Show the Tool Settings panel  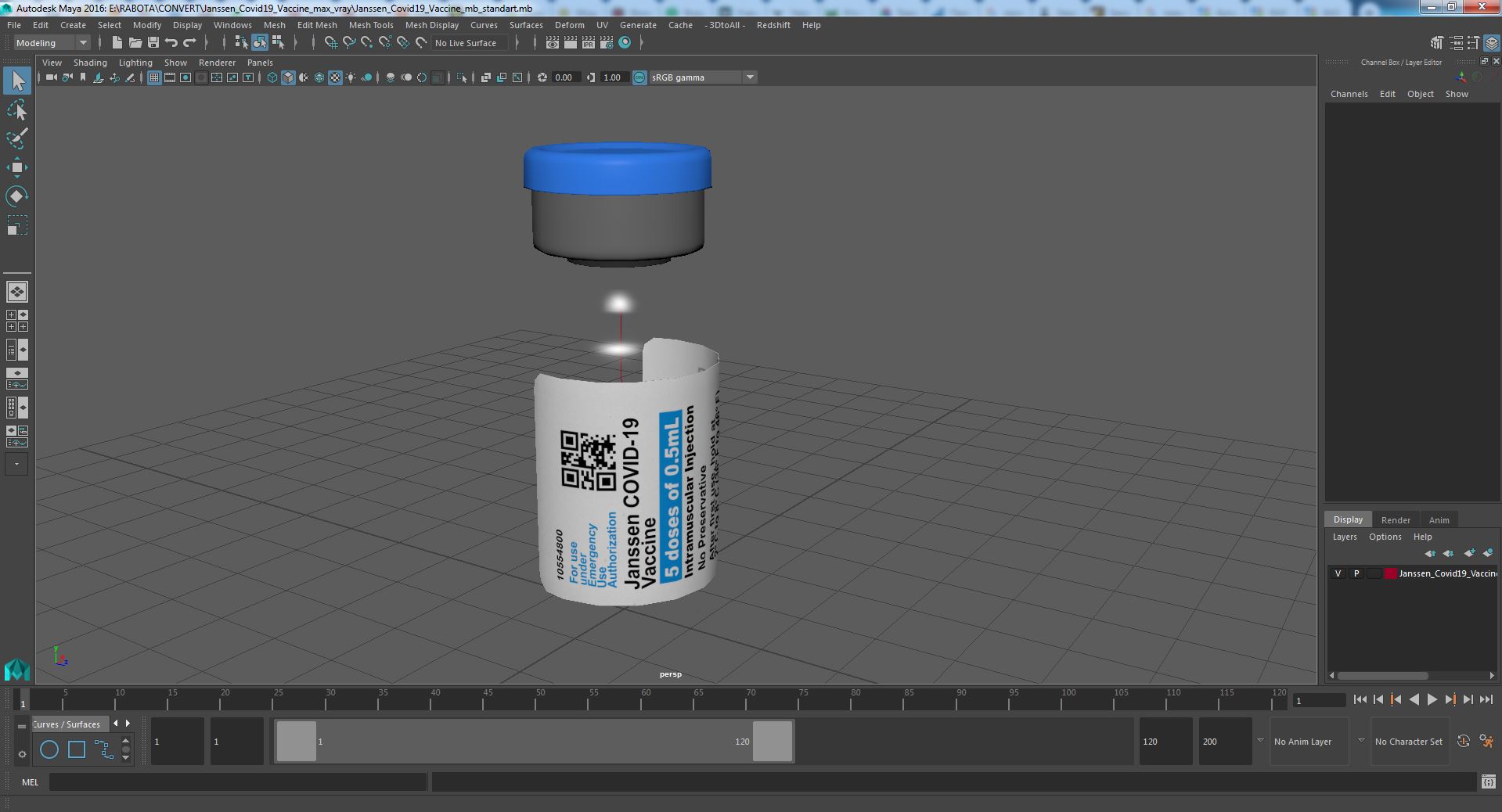click(1474, 43)
